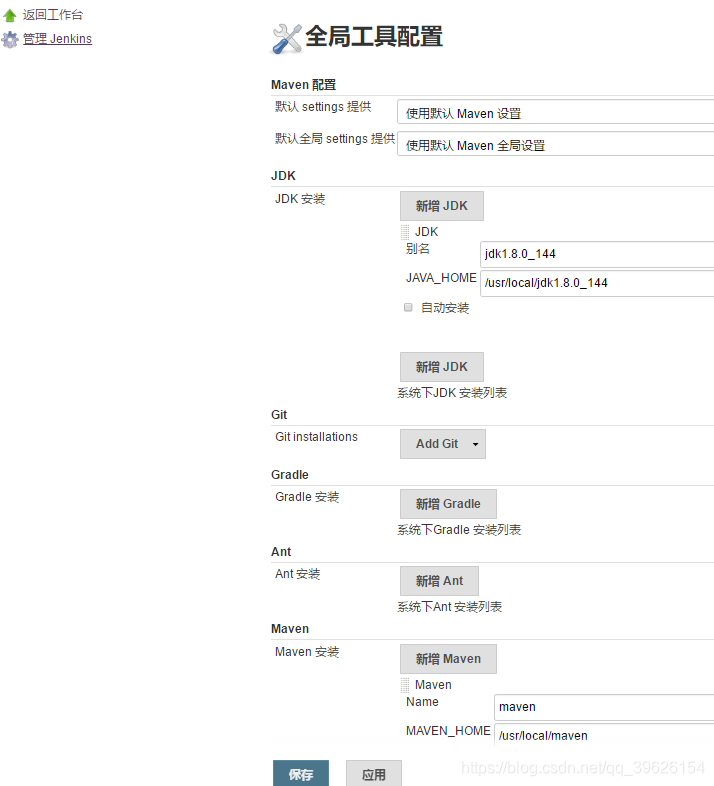Click the Ant section header
This screenshot has height=786, width=714.
click(x=281, y=552)
